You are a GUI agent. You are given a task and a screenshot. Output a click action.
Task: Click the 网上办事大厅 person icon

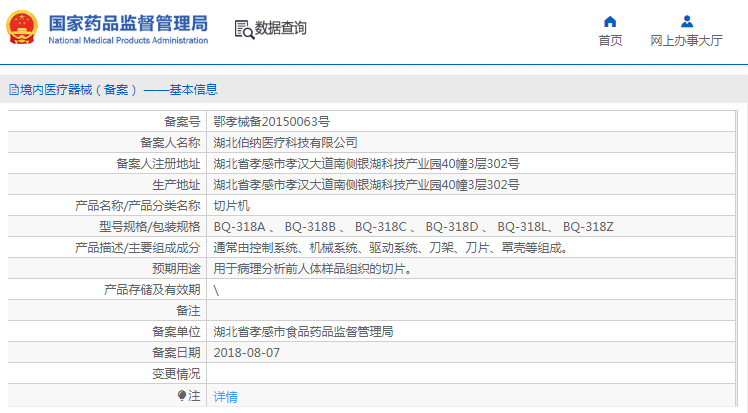click(686, 21)
